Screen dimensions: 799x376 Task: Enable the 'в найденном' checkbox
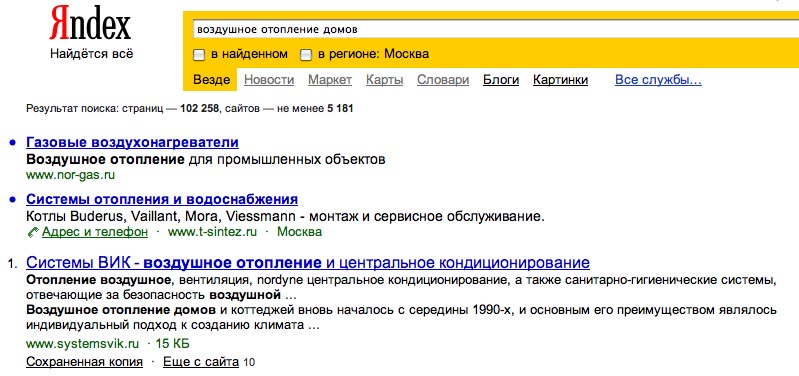[x=199, y=55]
